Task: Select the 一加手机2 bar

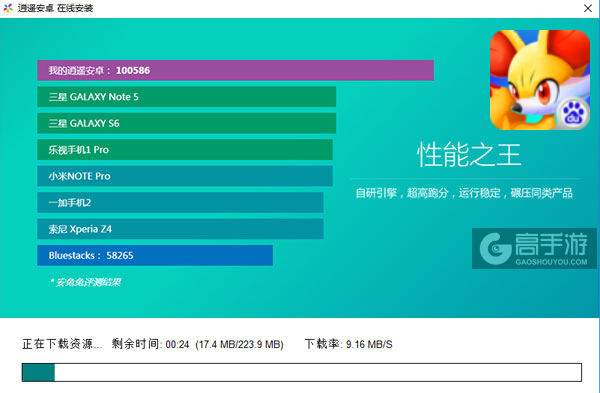Action: (x=180, y=202)
